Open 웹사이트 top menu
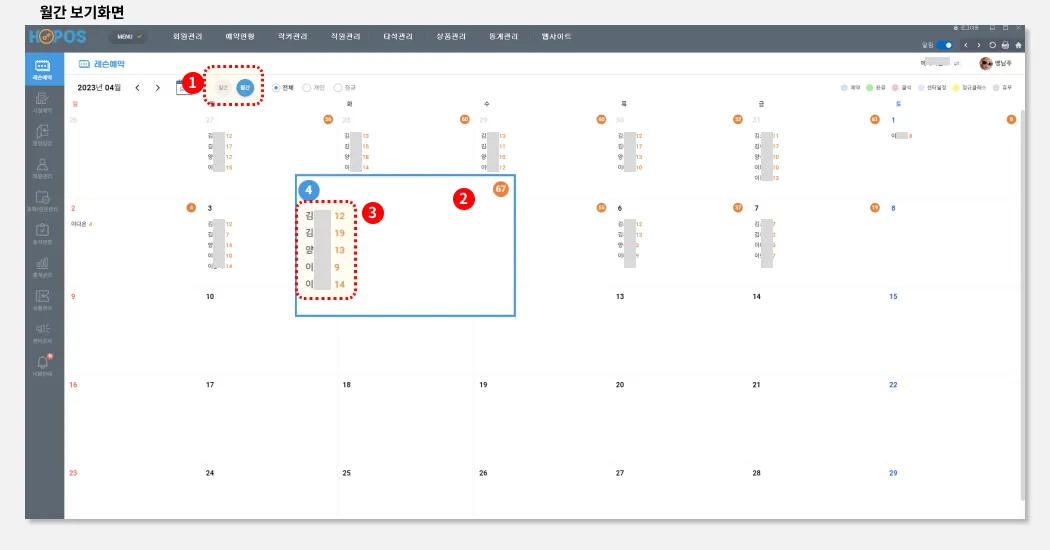 point(556,37)
